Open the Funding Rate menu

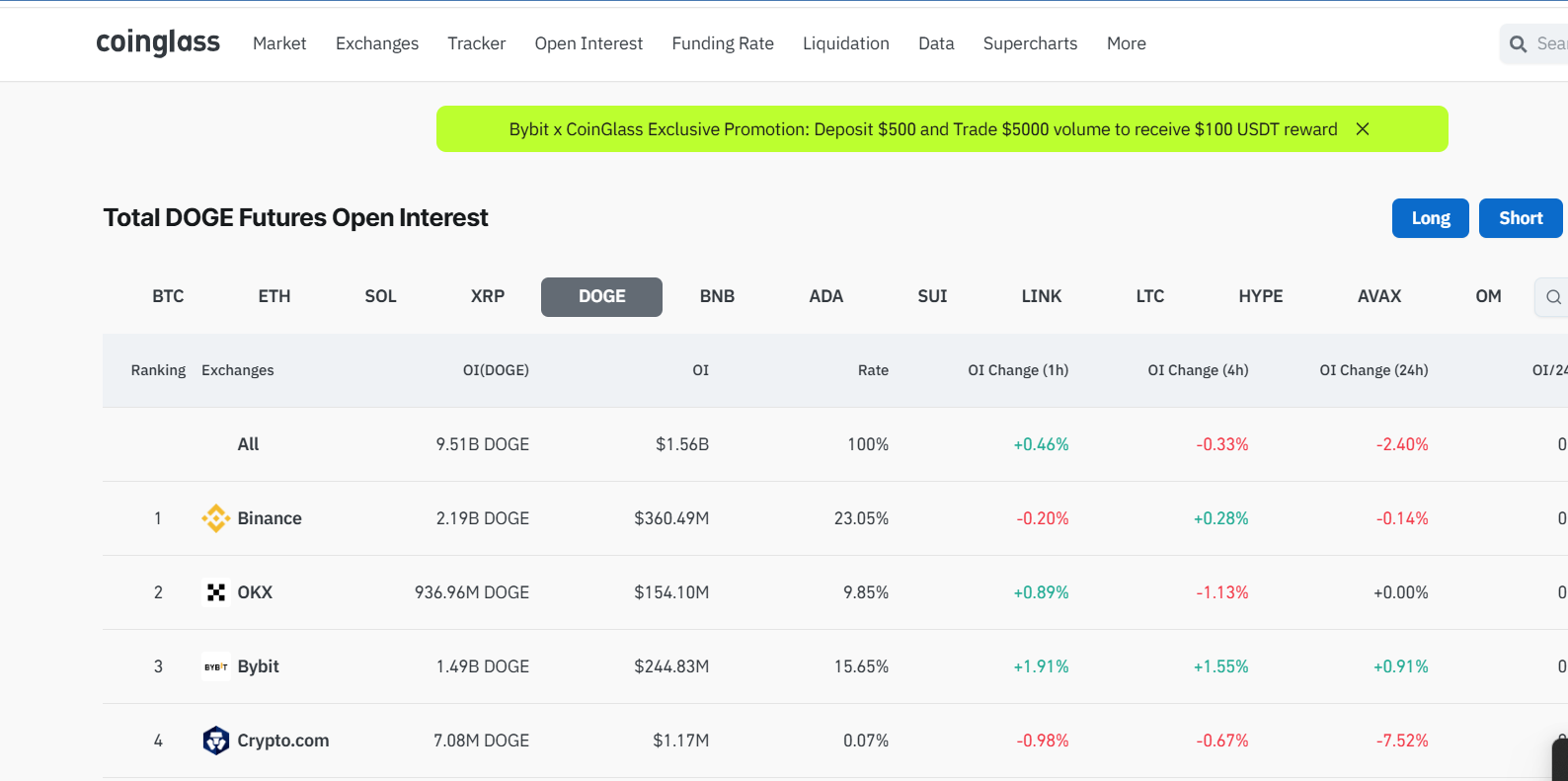[723, 43]
